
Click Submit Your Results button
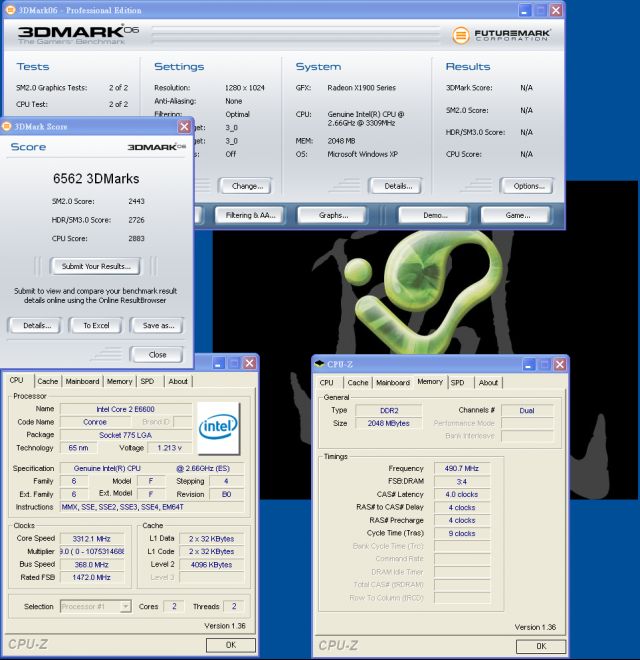pos(96,266)
